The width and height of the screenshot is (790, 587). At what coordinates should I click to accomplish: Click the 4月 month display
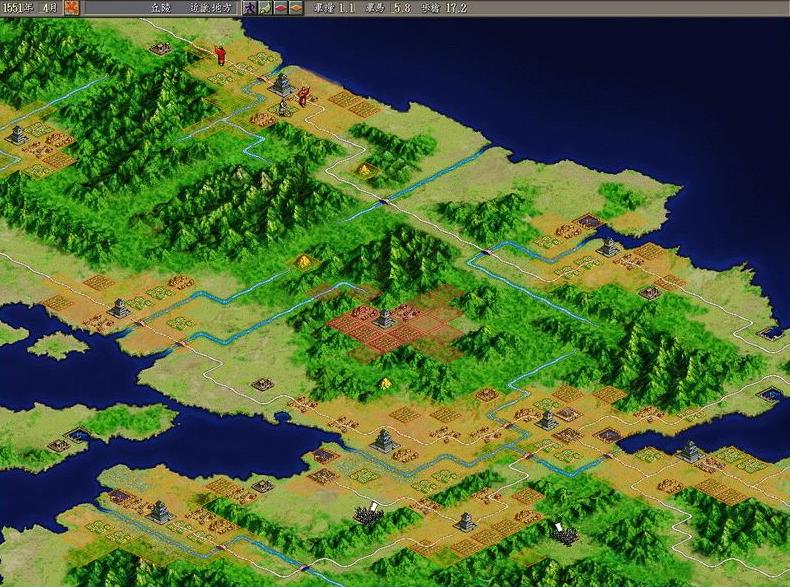point(49,8)
